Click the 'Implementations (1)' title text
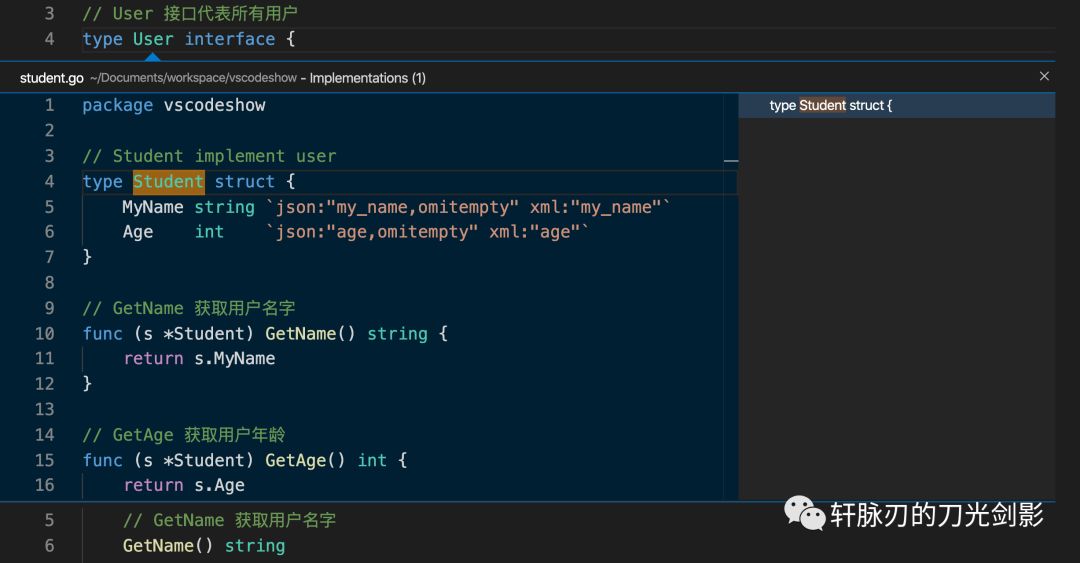Screen dimensions: 1080x563 (367, 78)
